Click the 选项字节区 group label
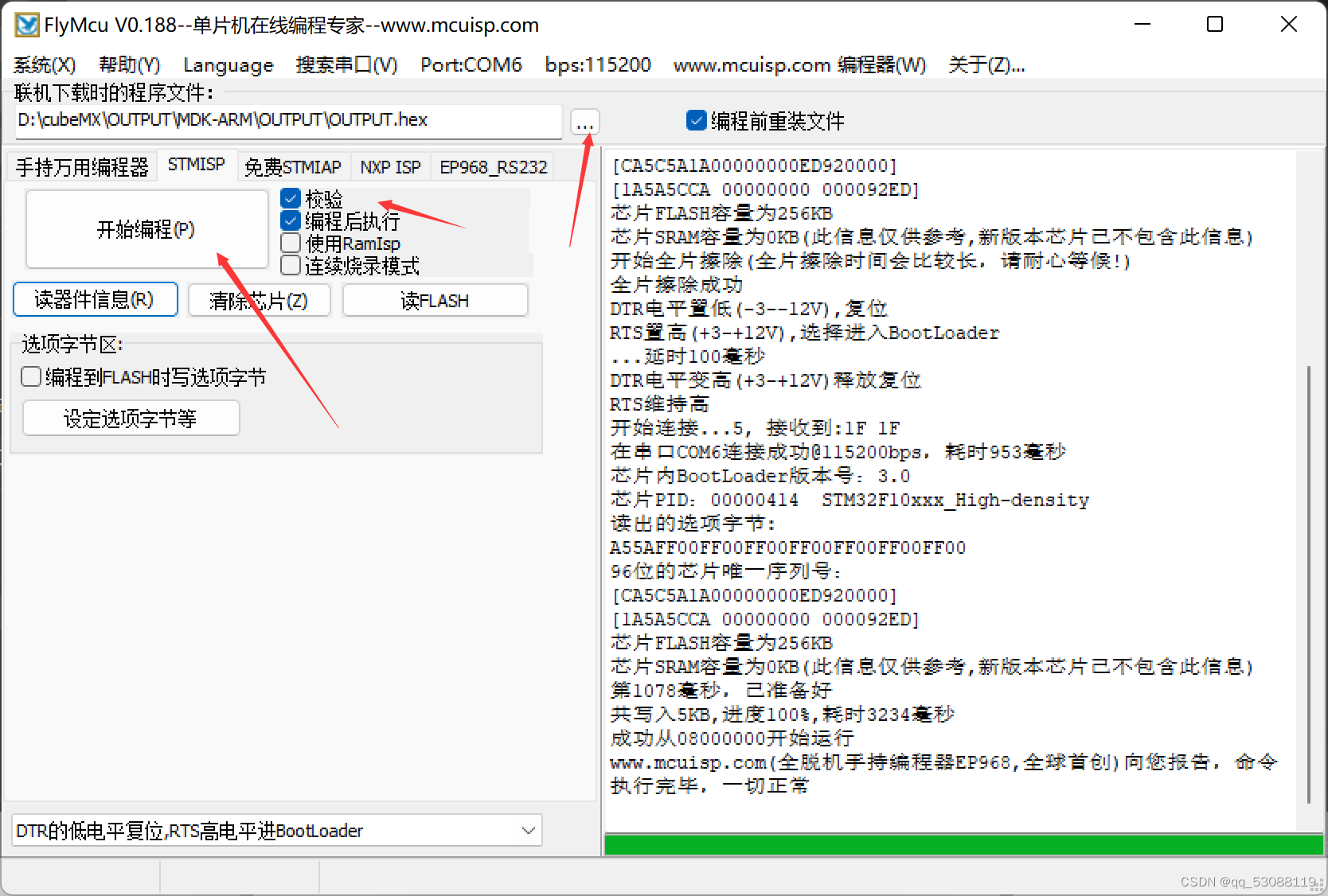The image size is (1328, 896). pyautogui.click(x=72, y=345)
